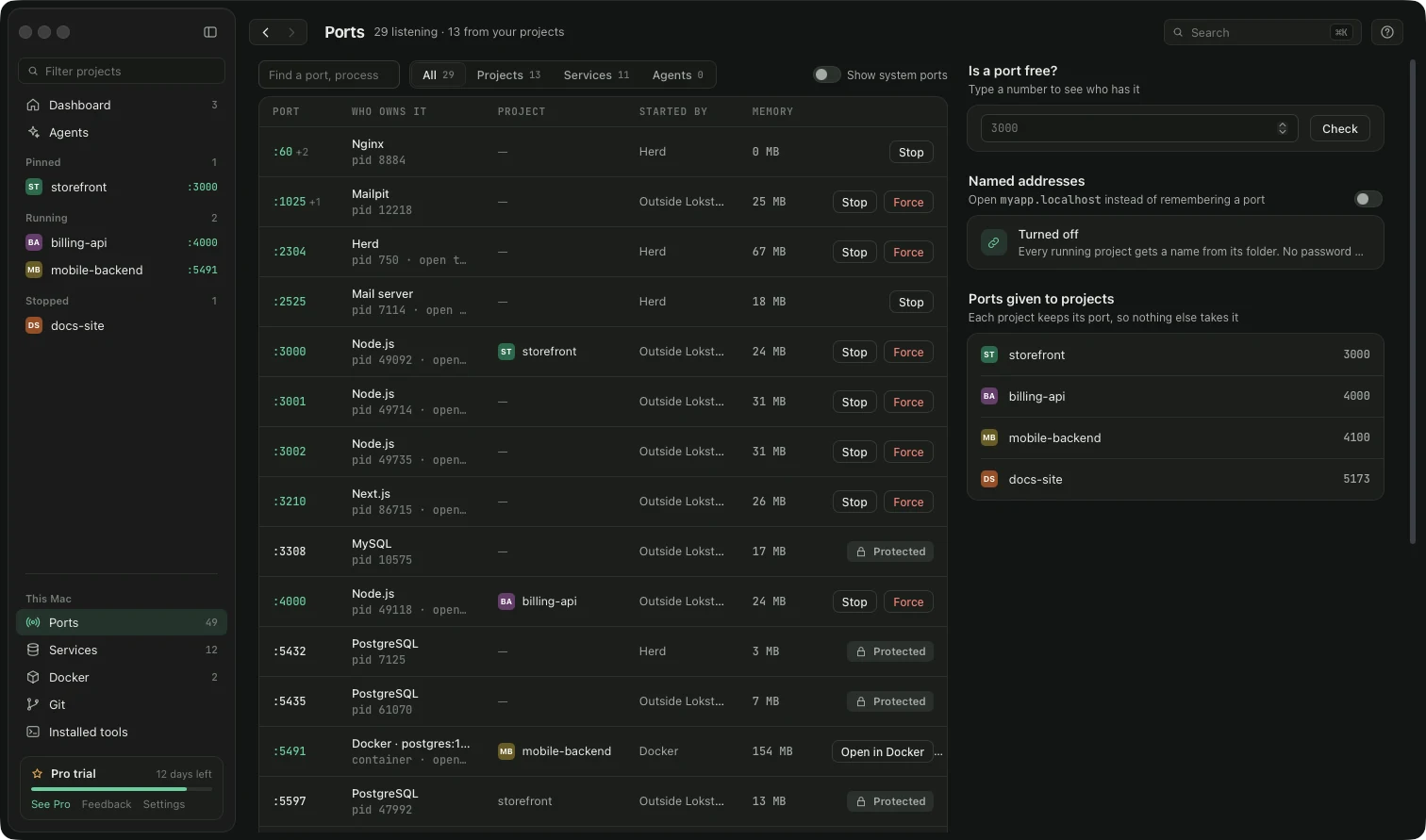Click the Check button

[x=1340, y=128]
